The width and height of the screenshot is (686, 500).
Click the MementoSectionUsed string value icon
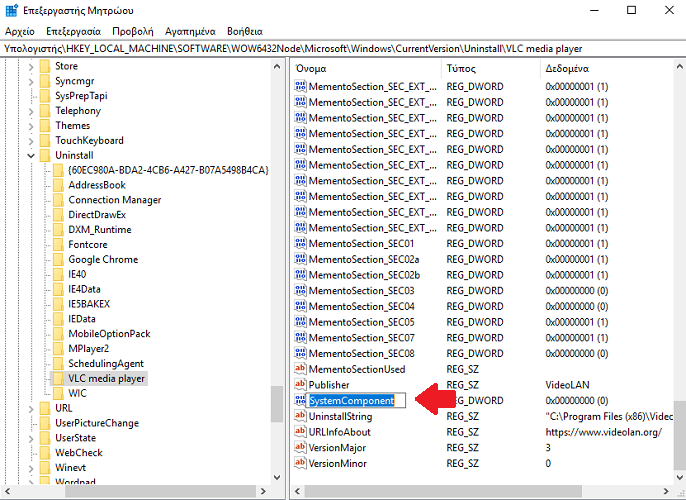pyautogui.click(x=300, y=369)
